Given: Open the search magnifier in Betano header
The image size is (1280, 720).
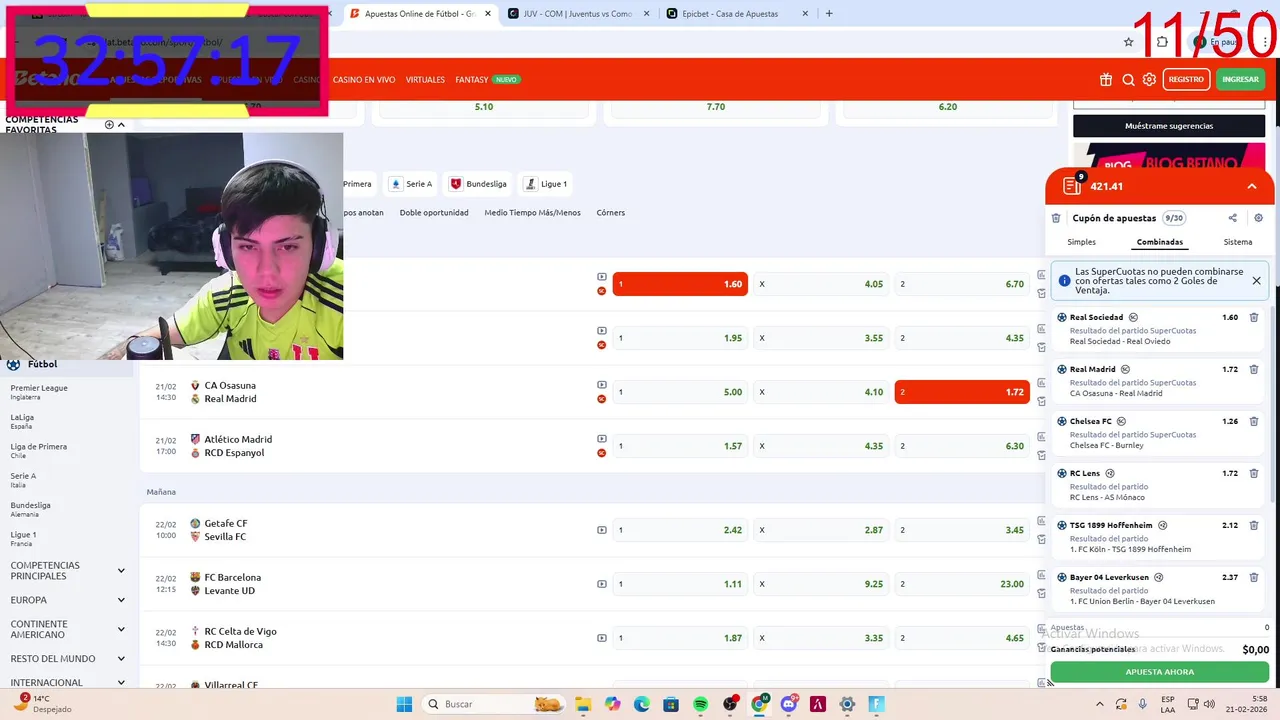Looking at the screenshot, I should [x=1128, y=80].
